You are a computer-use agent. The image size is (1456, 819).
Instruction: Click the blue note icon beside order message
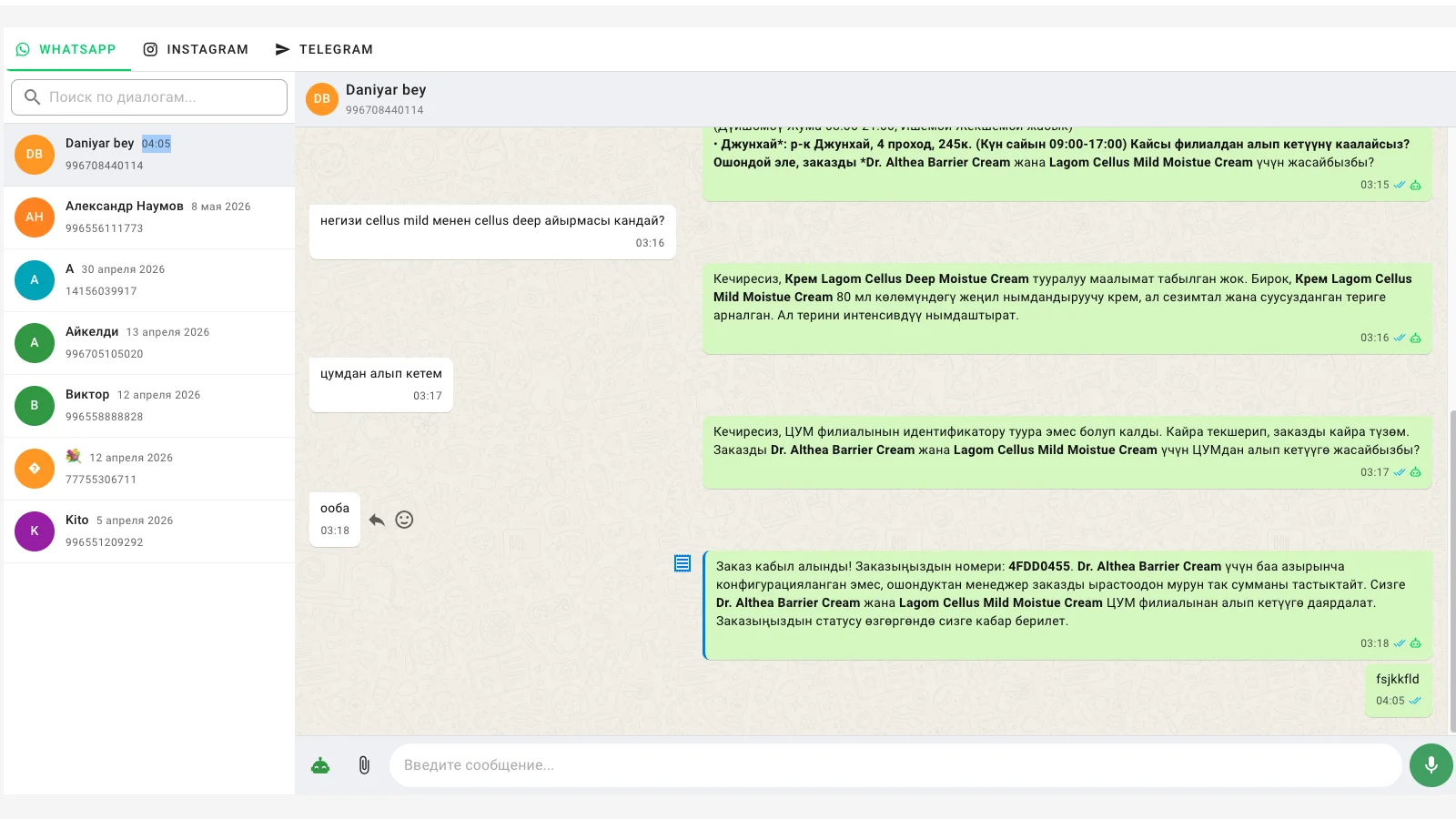point(682,563)
